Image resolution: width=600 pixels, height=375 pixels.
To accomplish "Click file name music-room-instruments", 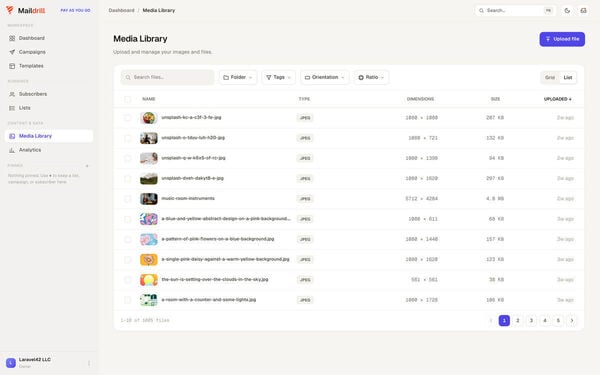I will point(188,199).
